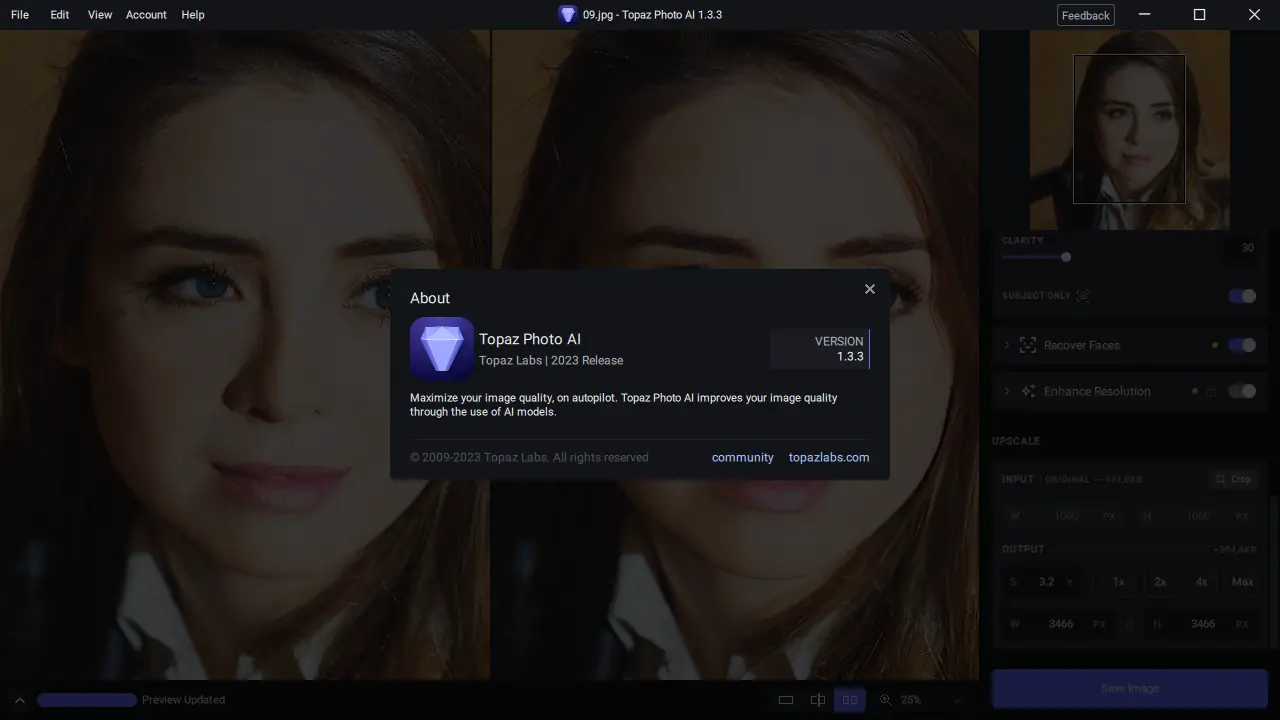Visit the topazlabs.com link
The height and width of the screenshot is (720, 1280).
pyautogui.click(x=828, y=457)
